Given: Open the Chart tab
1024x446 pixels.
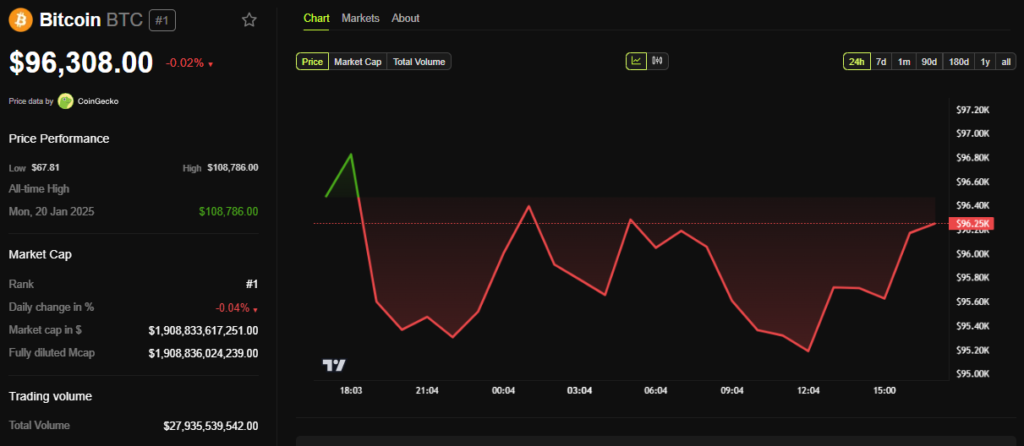Looking at the screenshot, I should coord(316,18).
